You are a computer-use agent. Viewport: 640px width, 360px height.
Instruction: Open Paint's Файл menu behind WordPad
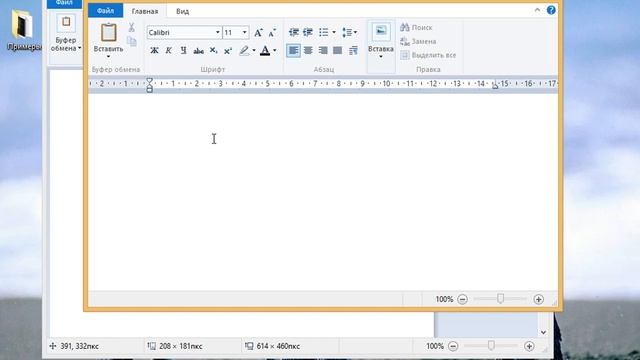point(64,3)
